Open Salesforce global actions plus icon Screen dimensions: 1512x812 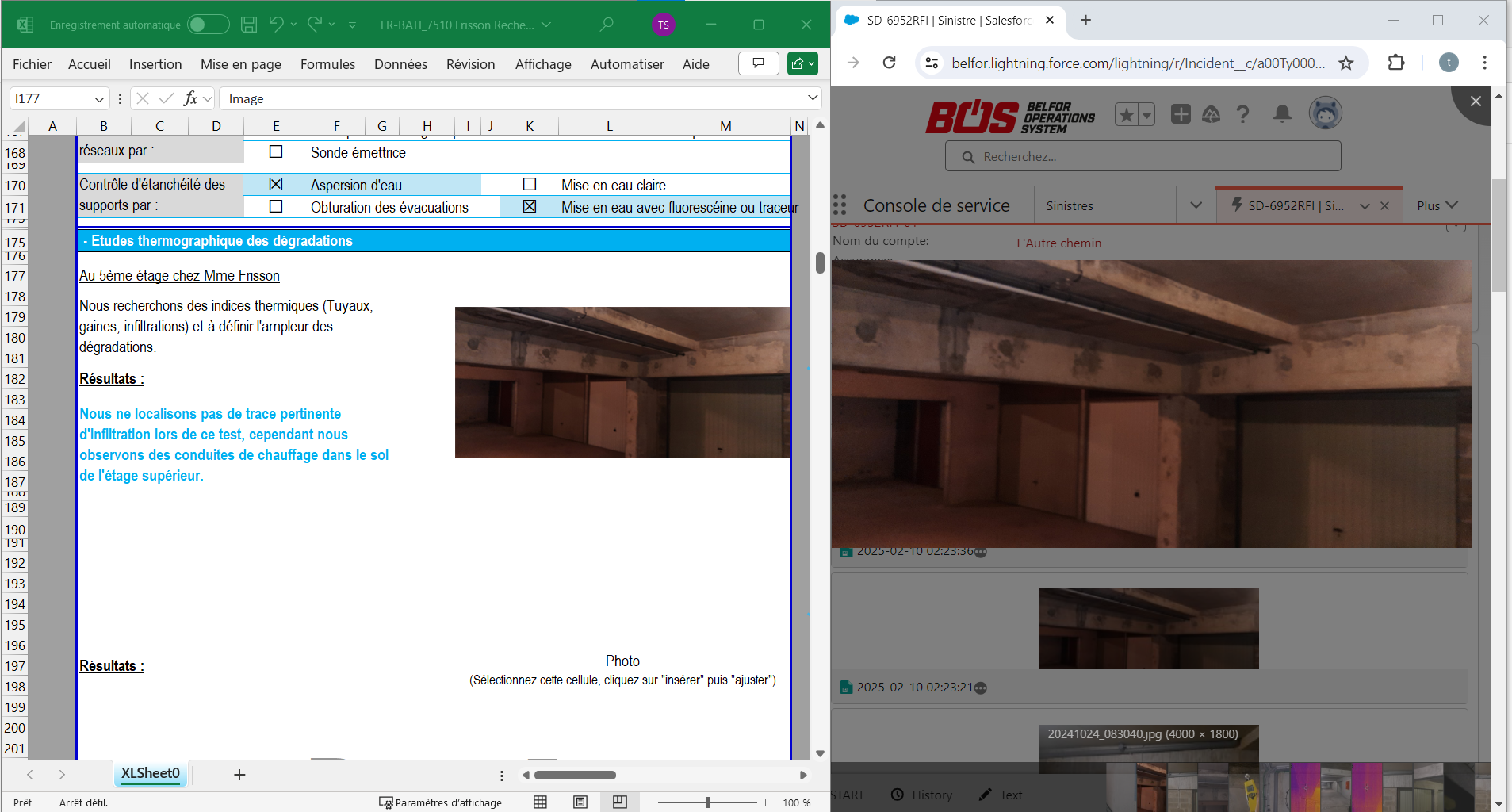(1181, 114)
